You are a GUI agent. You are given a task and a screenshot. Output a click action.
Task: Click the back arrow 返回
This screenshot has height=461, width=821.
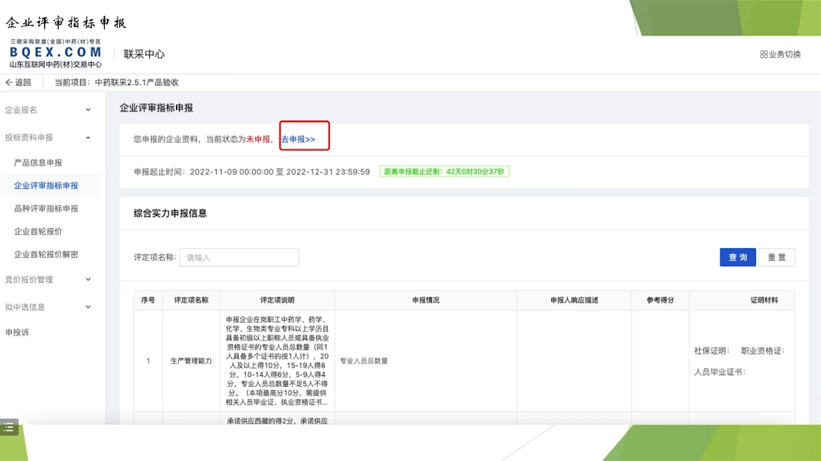tap(18, 83)
